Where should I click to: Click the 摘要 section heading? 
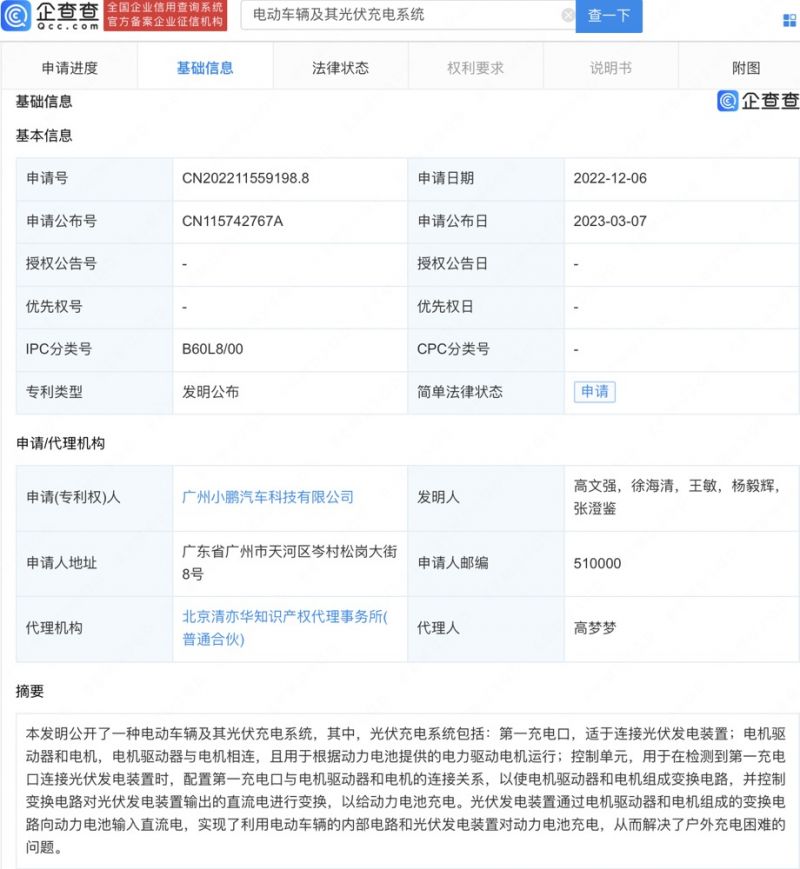pos(30,691)
